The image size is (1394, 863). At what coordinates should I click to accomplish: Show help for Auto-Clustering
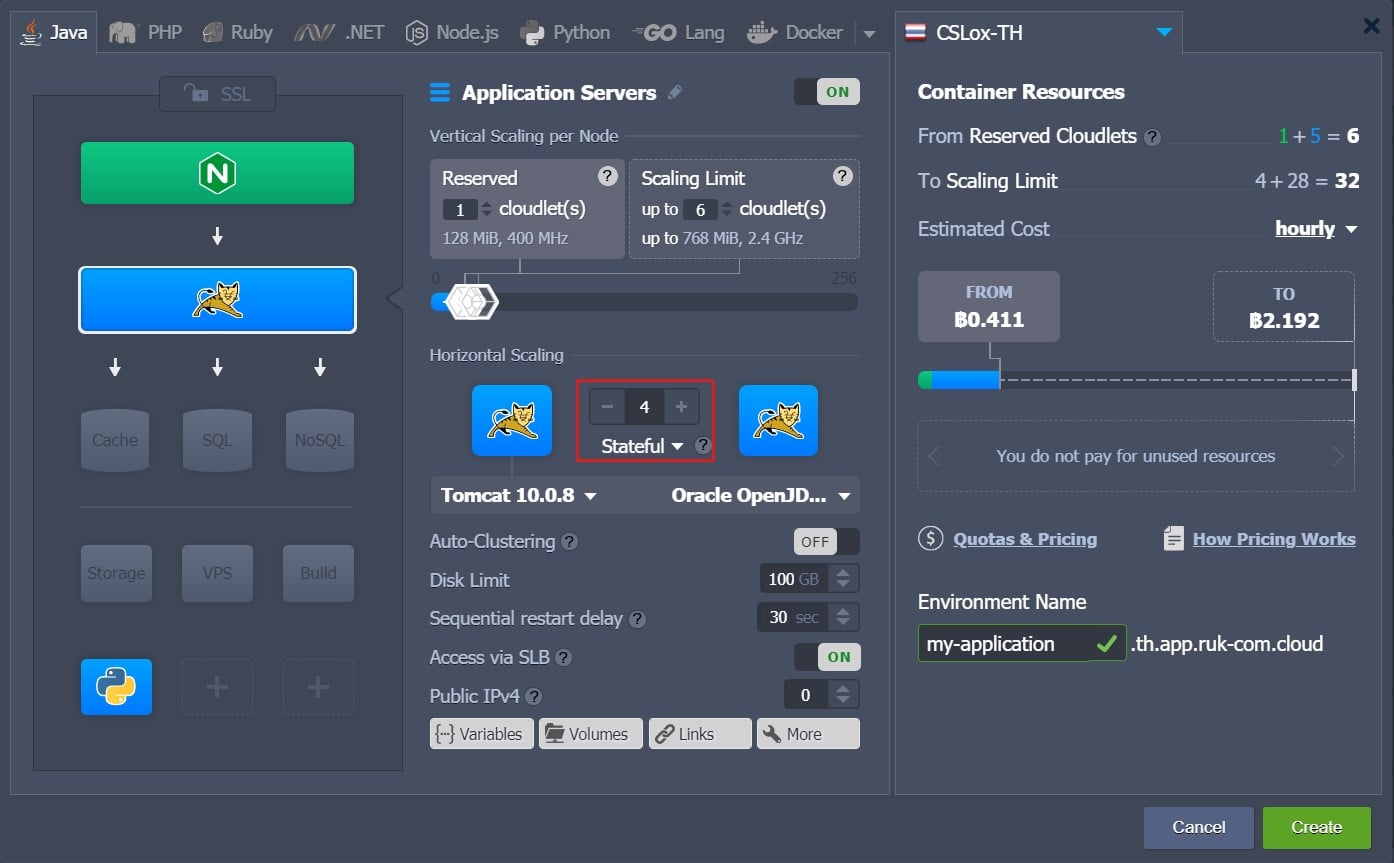point(569,542)
